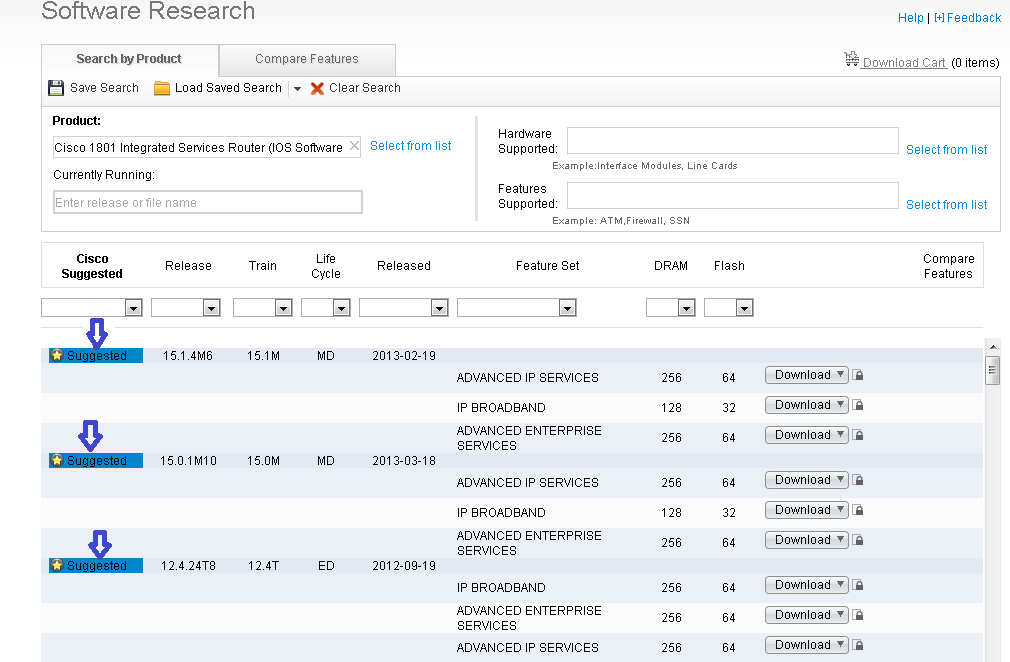Image resolution: width=1010 pixels, height=662 pixels.
Task: Click the Compare Features column header
Action: click(948, 266)
